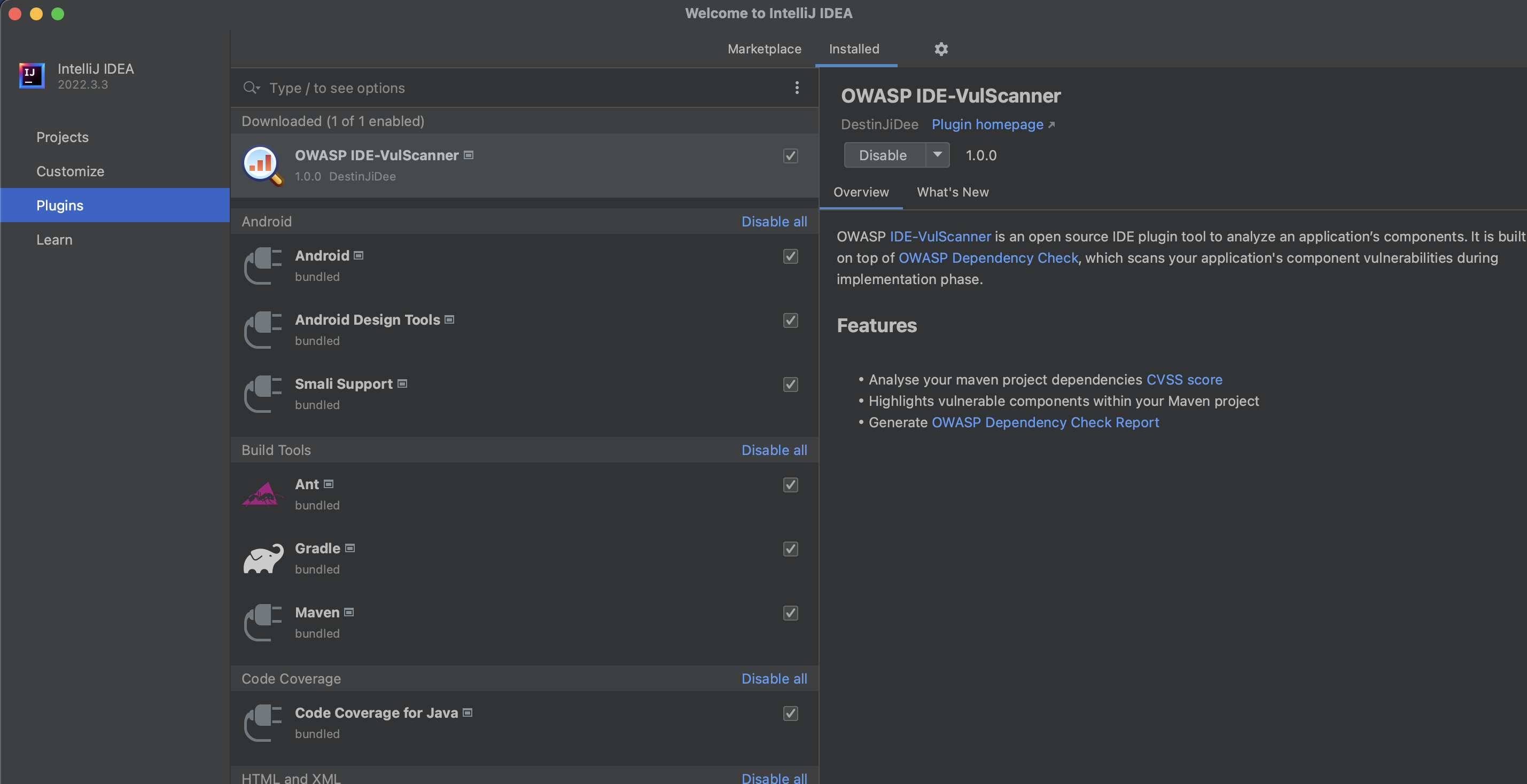Click bundled marker icon next to Gradle
This screenshot has width=1527, height=784.
click(350, 548)
